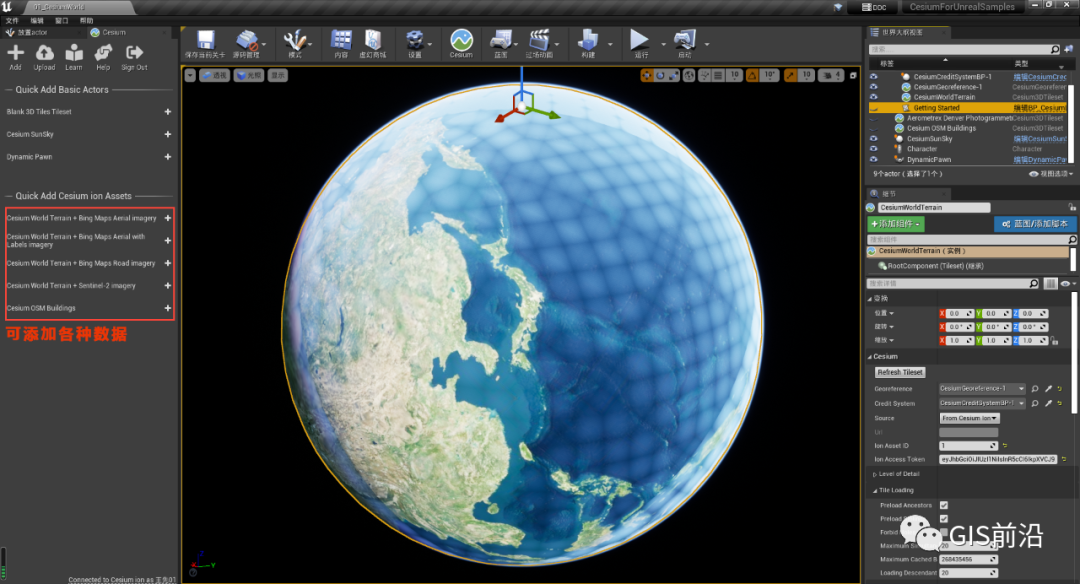Click the Ion Access Token input field

tap(998, 459)
